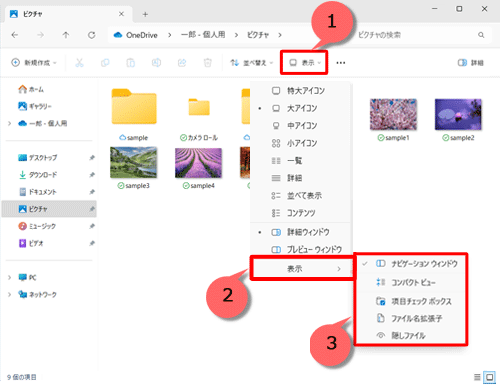Select the カメラ ロール folder
This screenshot has height=388, width=500.
[x=199, y=118]
